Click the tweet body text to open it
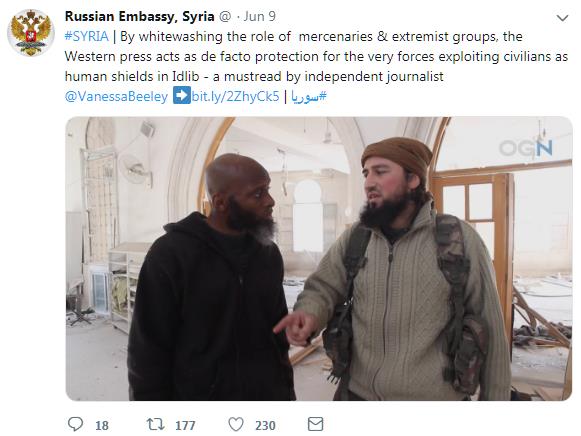 point(316,56)
